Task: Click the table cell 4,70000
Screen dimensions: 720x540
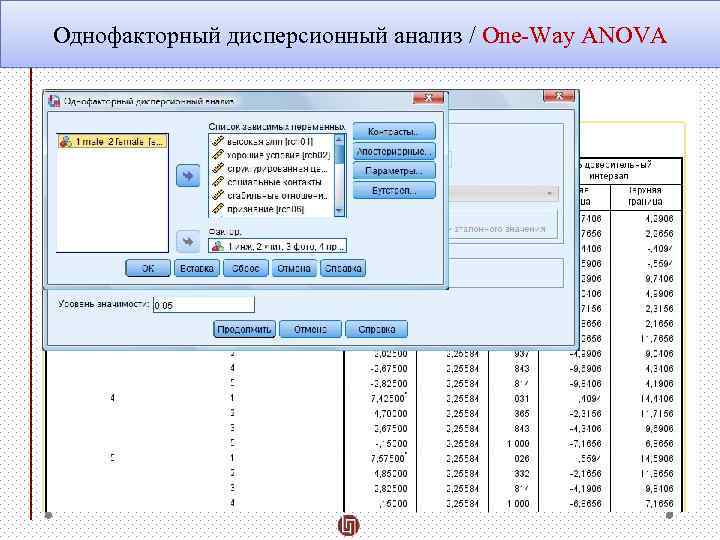Action: (x=390, y=413)
